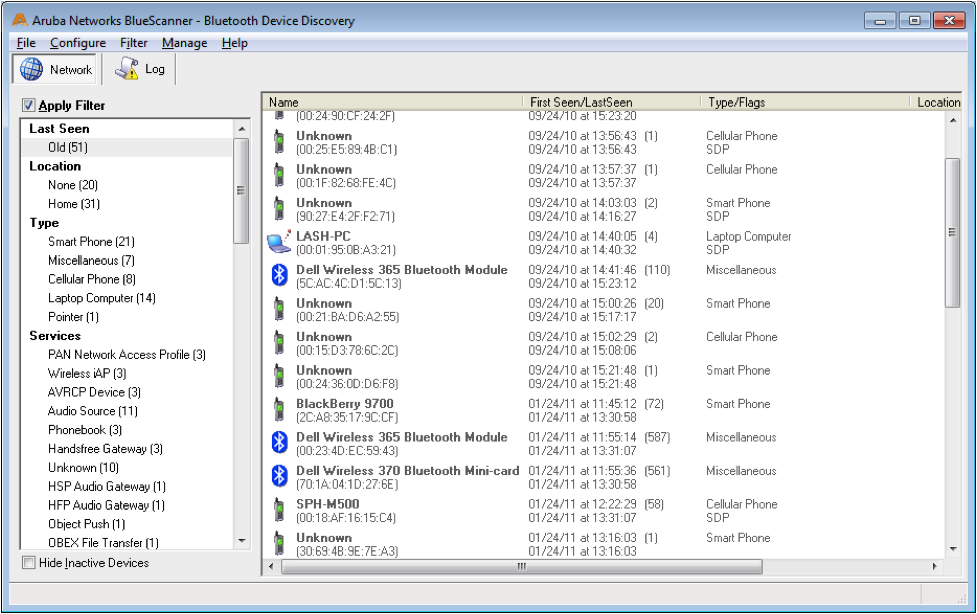The image size is (977, 614).
Task: Click filter panel scroll down arrow
Action: pyautogui.click(x=242, y=541)
